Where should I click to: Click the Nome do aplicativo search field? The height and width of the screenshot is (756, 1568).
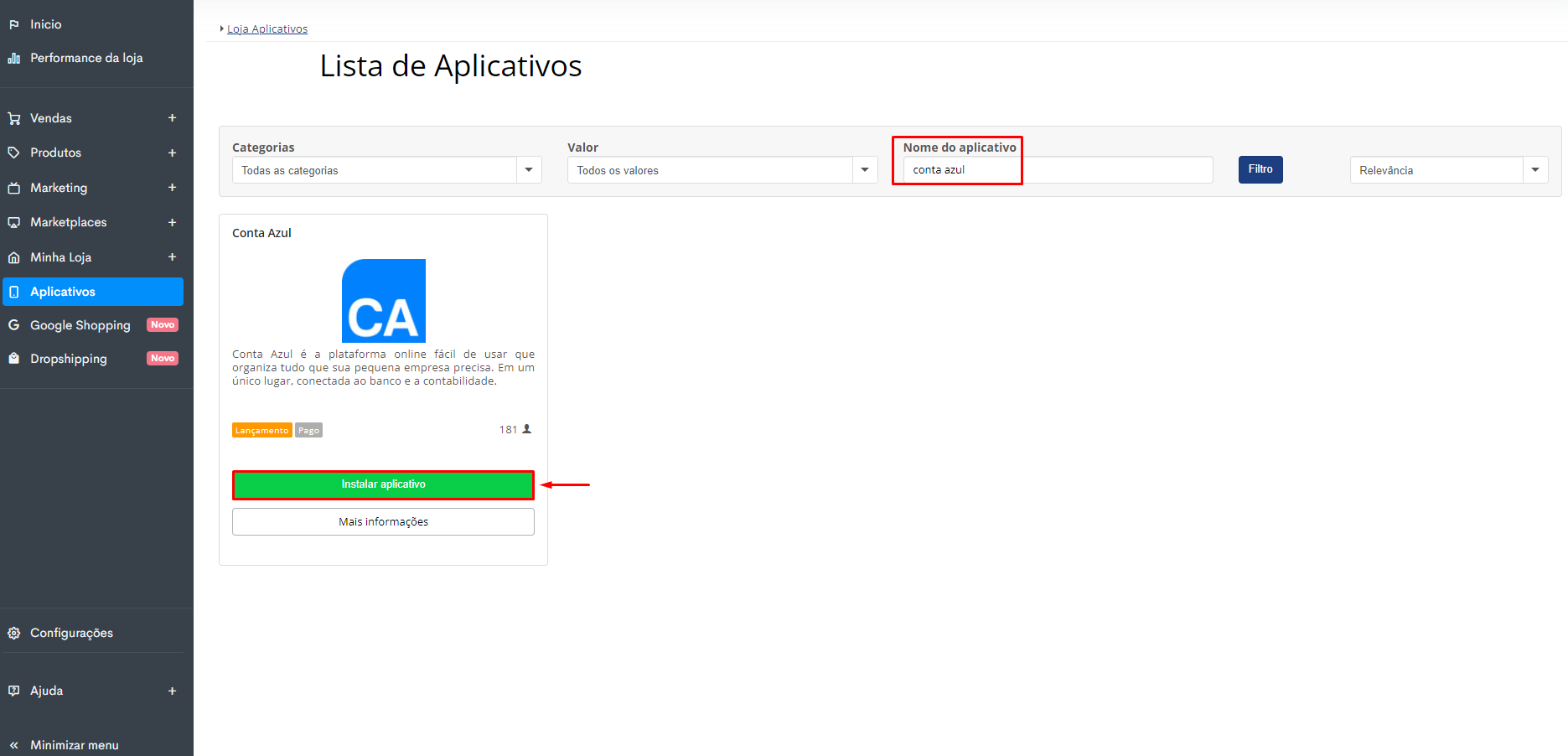coord(1058,169)
